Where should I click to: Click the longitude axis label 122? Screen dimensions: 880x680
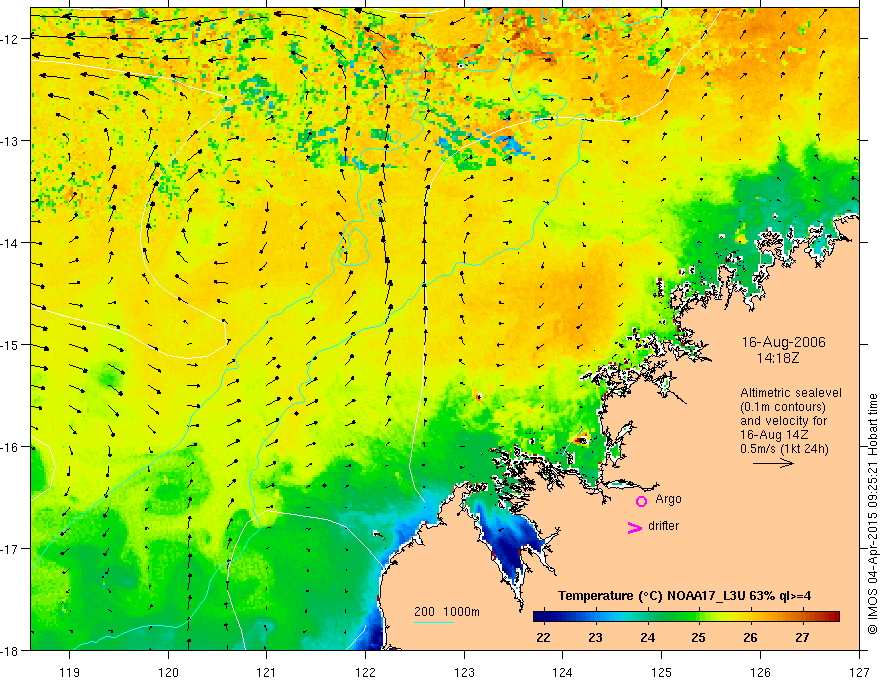tap(365, 672)
